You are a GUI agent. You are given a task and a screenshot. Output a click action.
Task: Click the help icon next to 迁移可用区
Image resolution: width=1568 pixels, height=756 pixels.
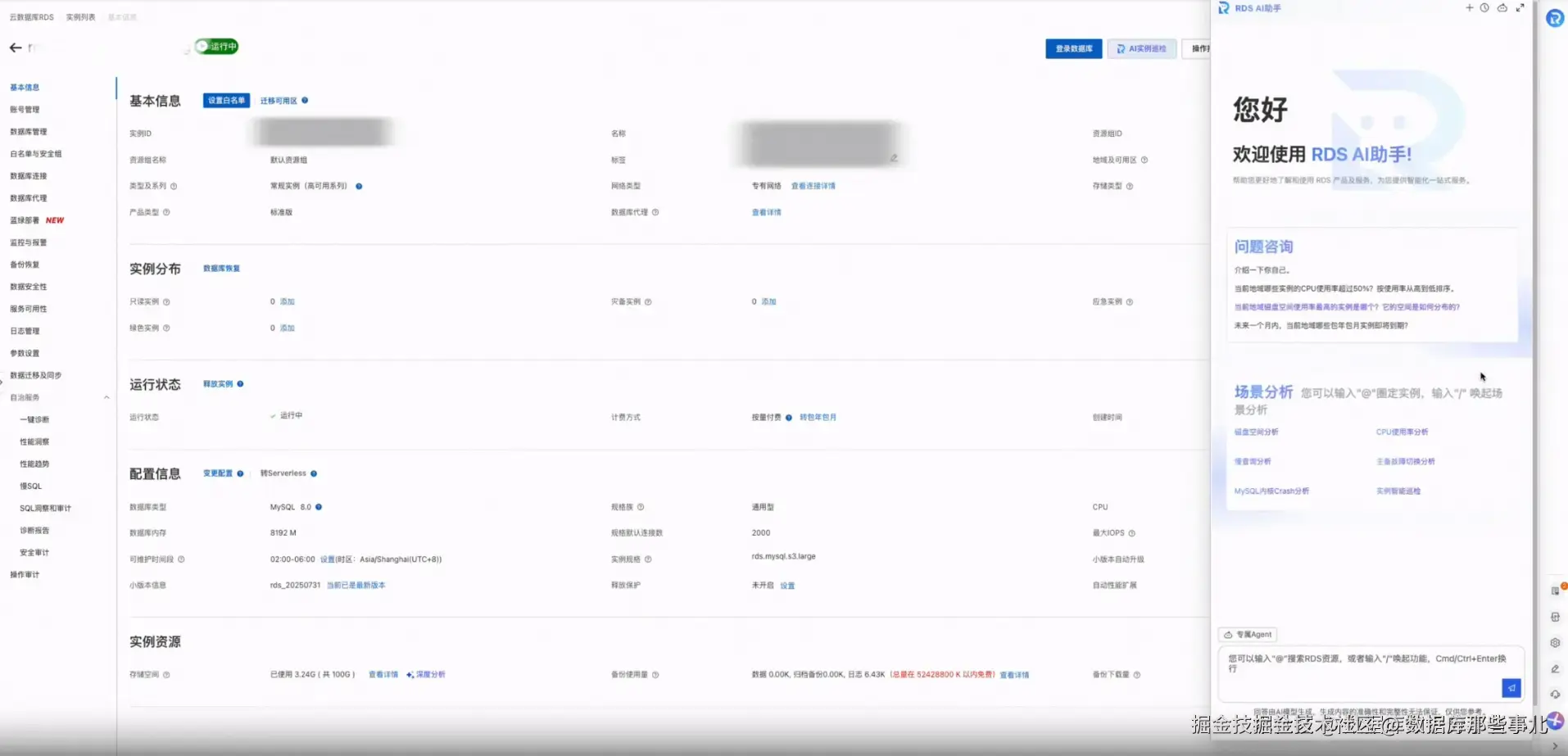click(x=305, y=100)
